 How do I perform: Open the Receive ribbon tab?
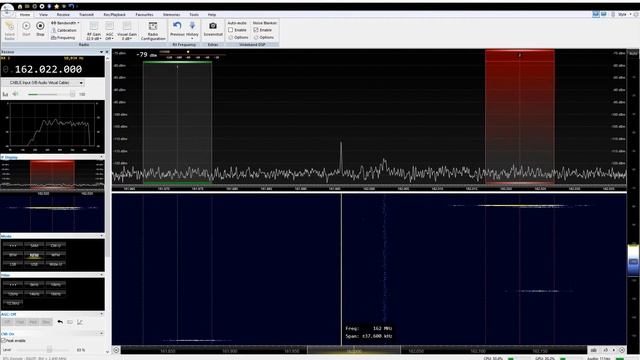point(63,14)
